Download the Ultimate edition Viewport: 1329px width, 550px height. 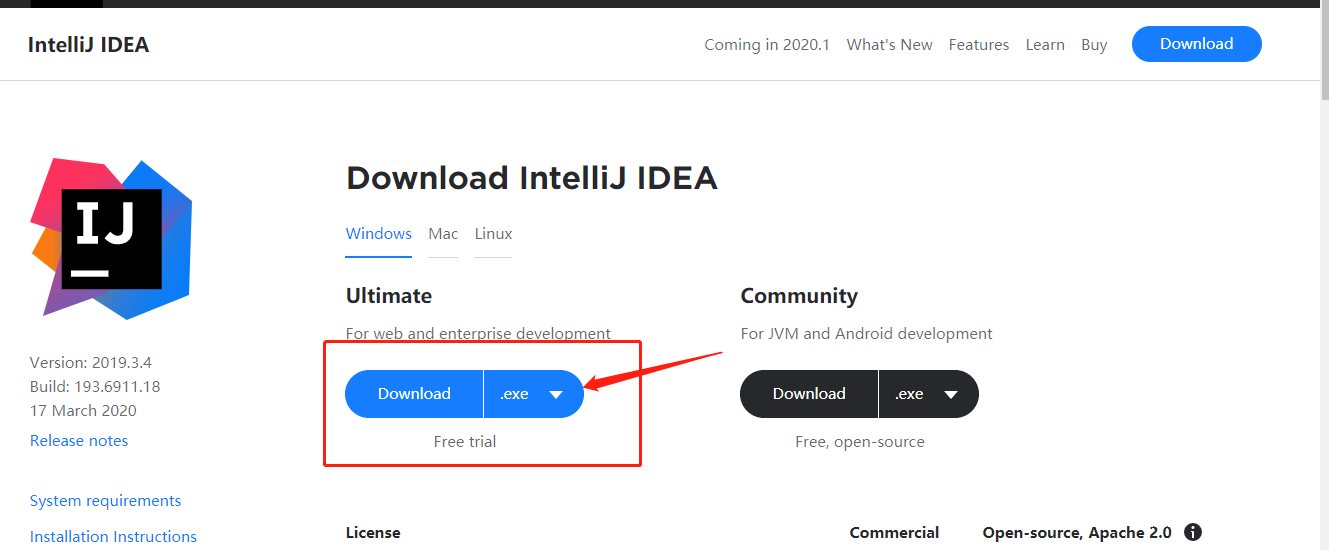point(414,394)
